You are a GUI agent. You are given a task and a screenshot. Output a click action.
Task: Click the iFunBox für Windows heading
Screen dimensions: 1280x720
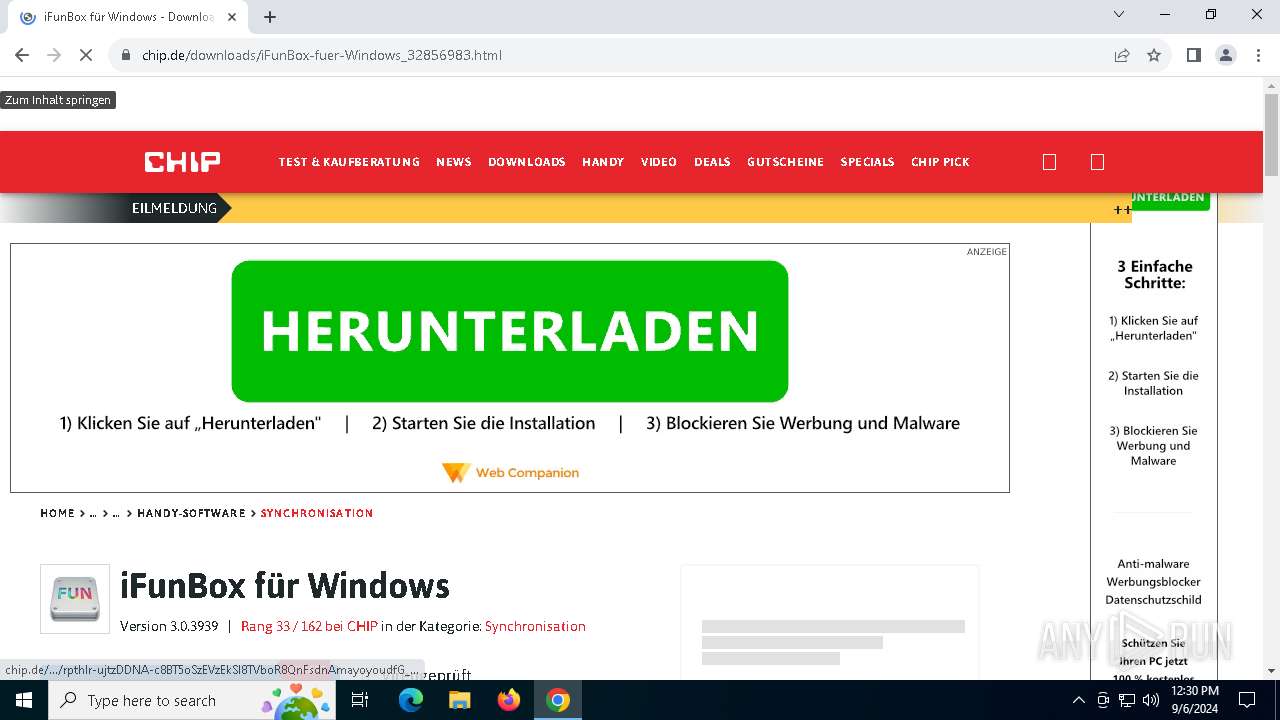(x=285, y=585)
